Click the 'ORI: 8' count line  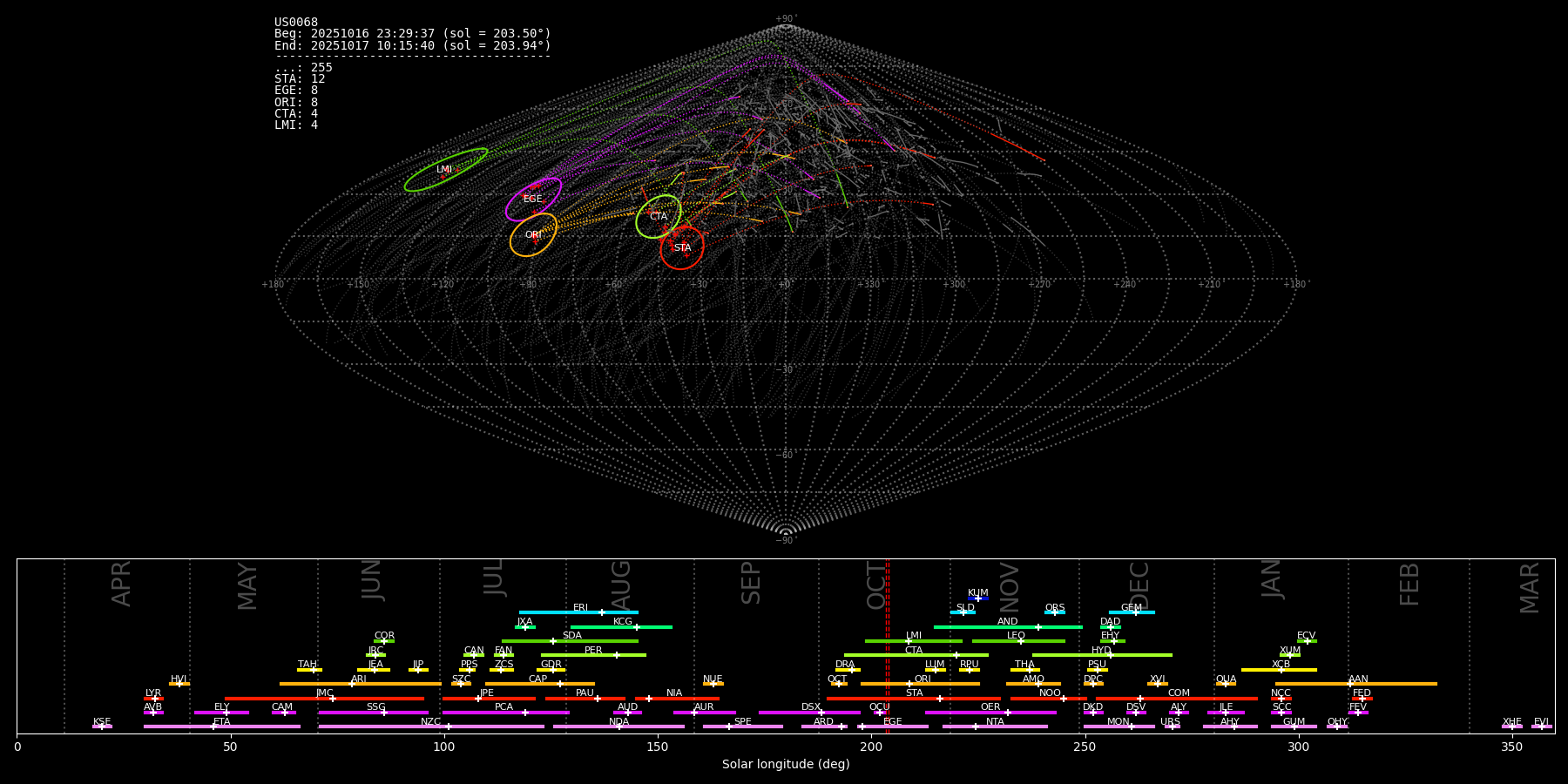[296, 102]
